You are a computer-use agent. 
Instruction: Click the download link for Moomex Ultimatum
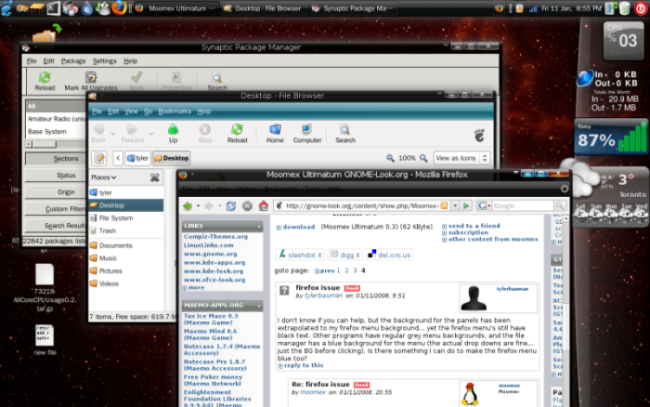pyautogui.click(x=295, y=227)
